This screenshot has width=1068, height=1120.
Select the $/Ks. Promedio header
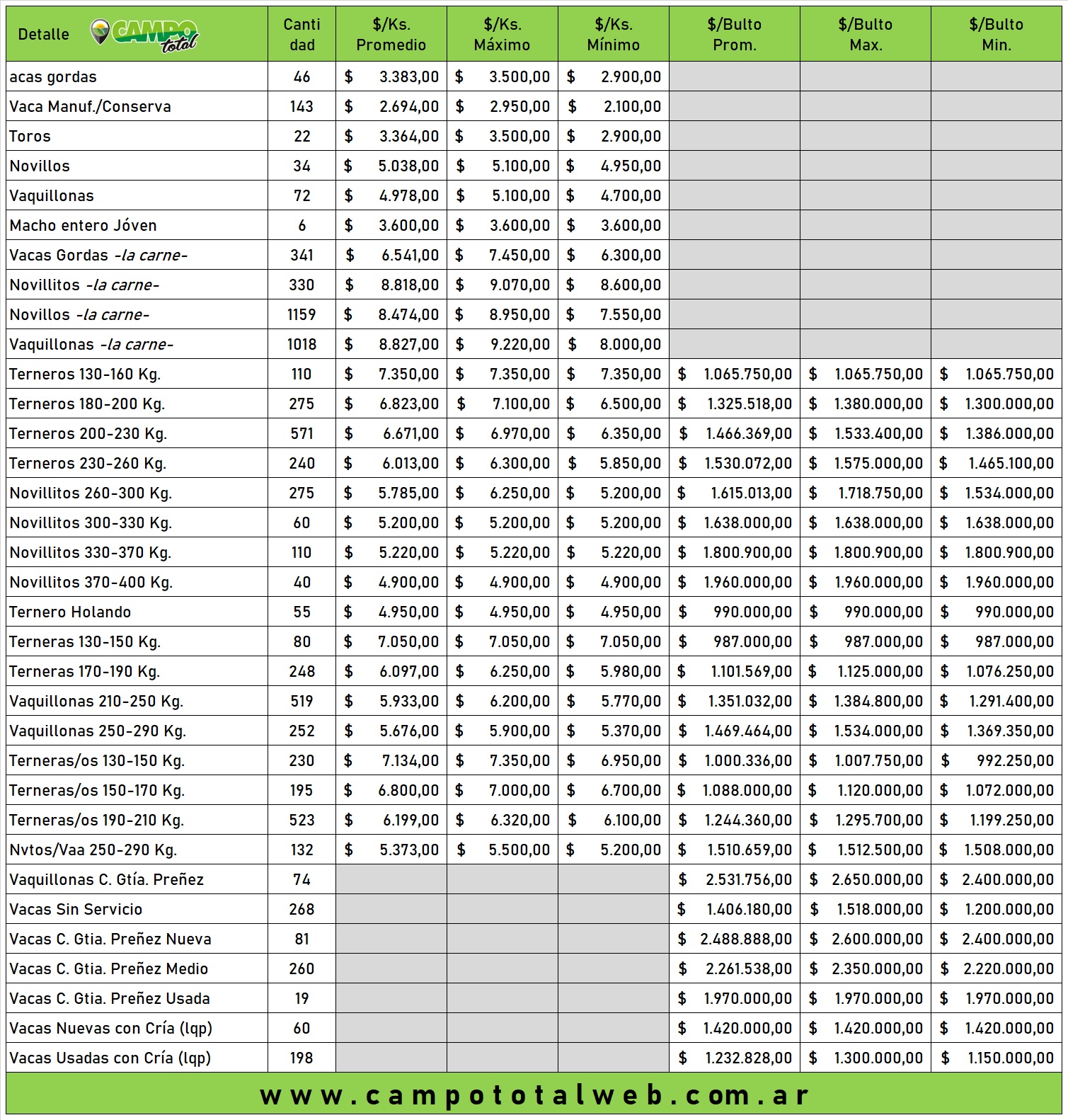pos(391,35)
